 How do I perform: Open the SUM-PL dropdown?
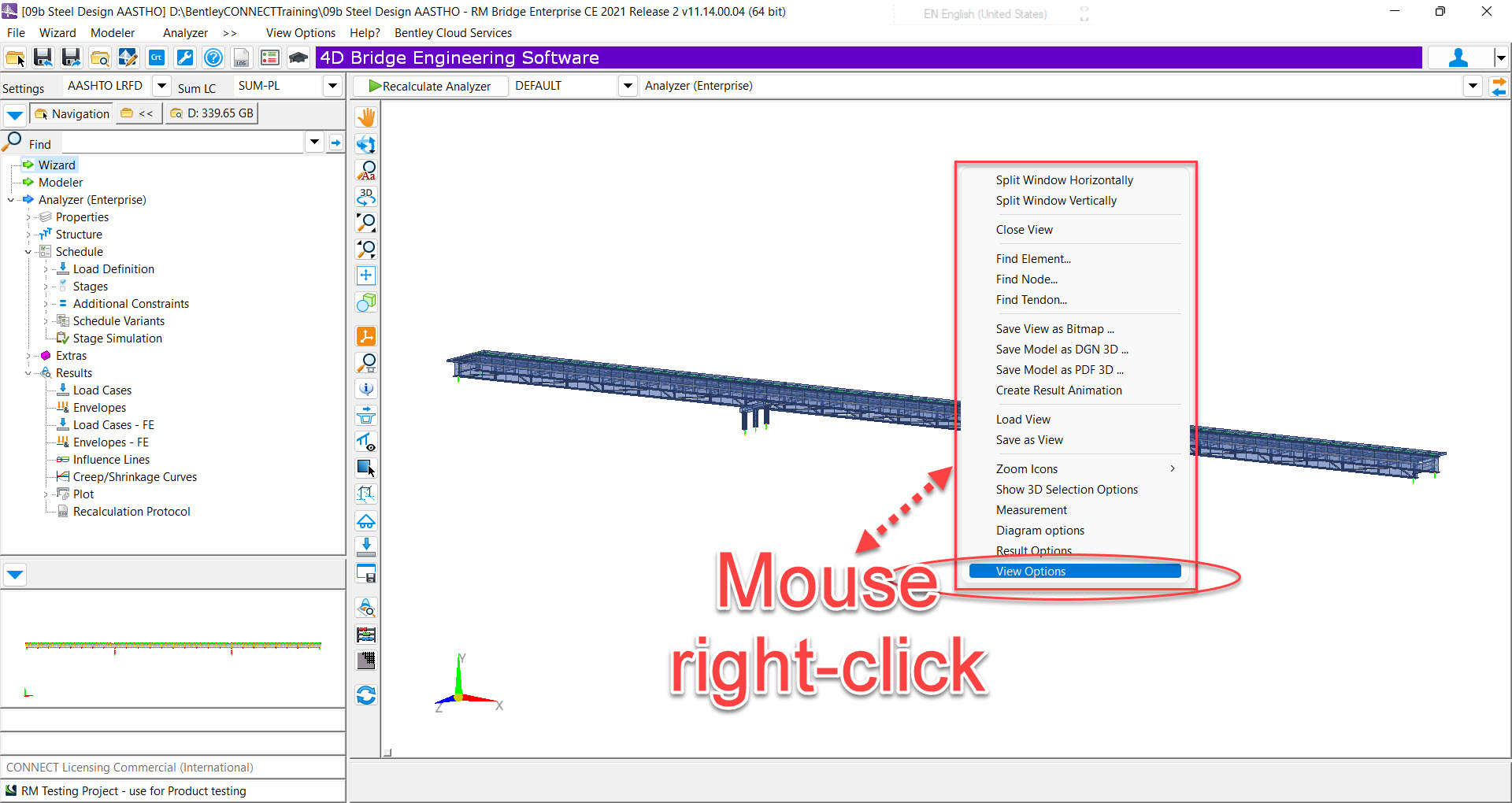(332, 86)
